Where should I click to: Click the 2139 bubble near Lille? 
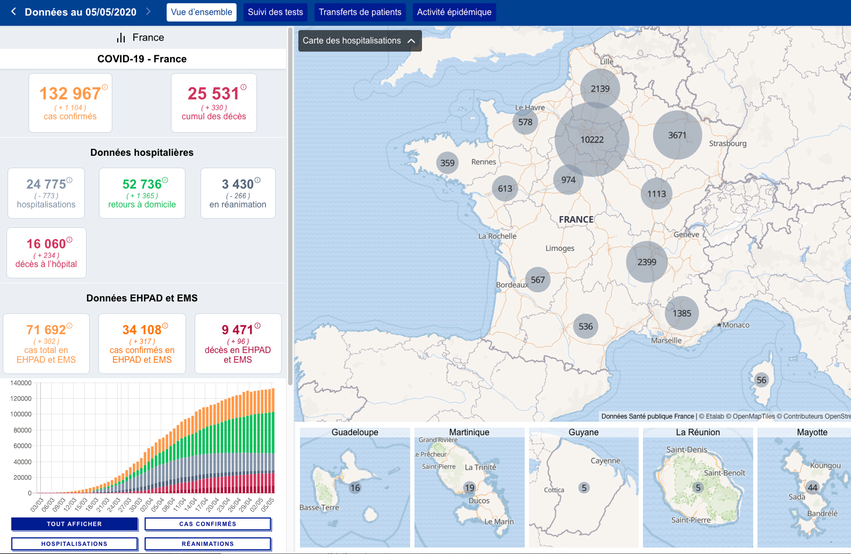coord(600,88)
